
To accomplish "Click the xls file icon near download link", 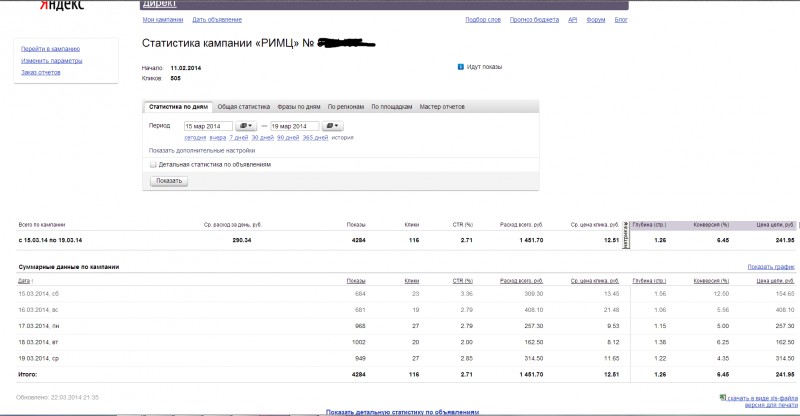I will coord(722,397).
